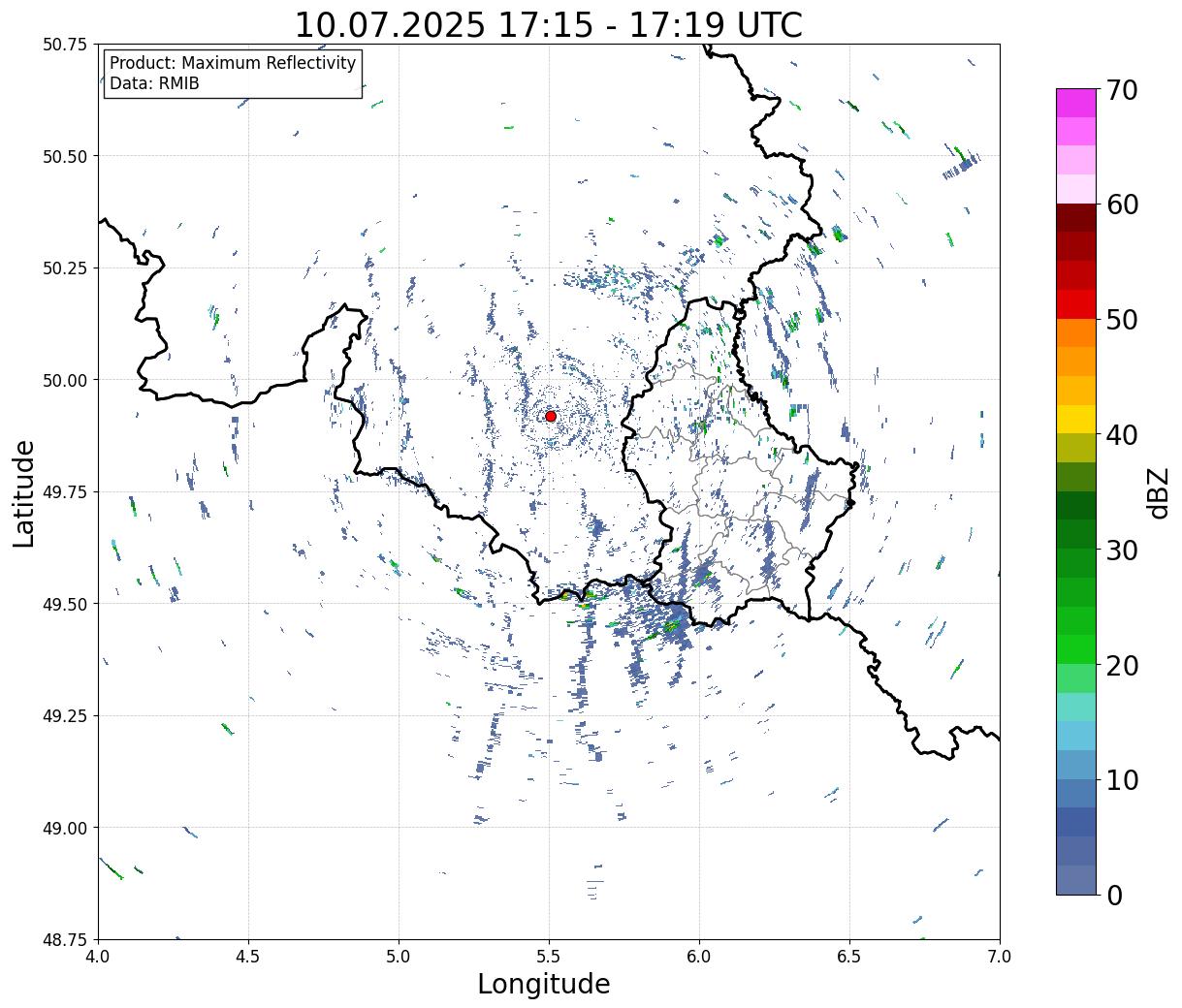Click the 50.25 latitude tick label
Screen dimensions: 1182x1008
(65, 268)
